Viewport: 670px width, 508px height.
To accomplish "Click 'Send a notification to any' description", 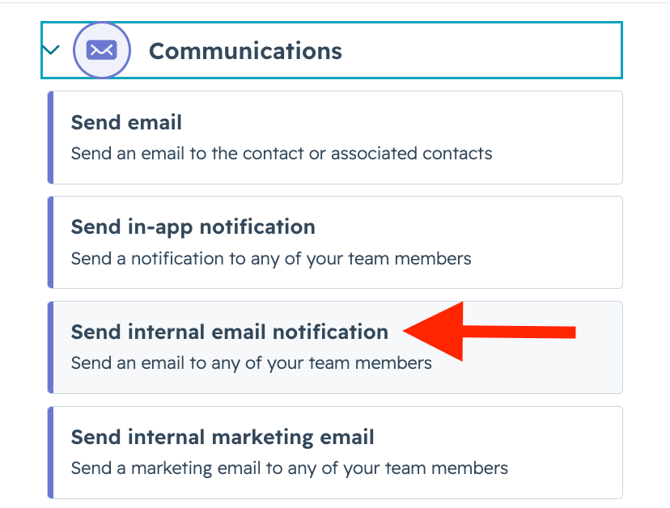I will [270, 259].
